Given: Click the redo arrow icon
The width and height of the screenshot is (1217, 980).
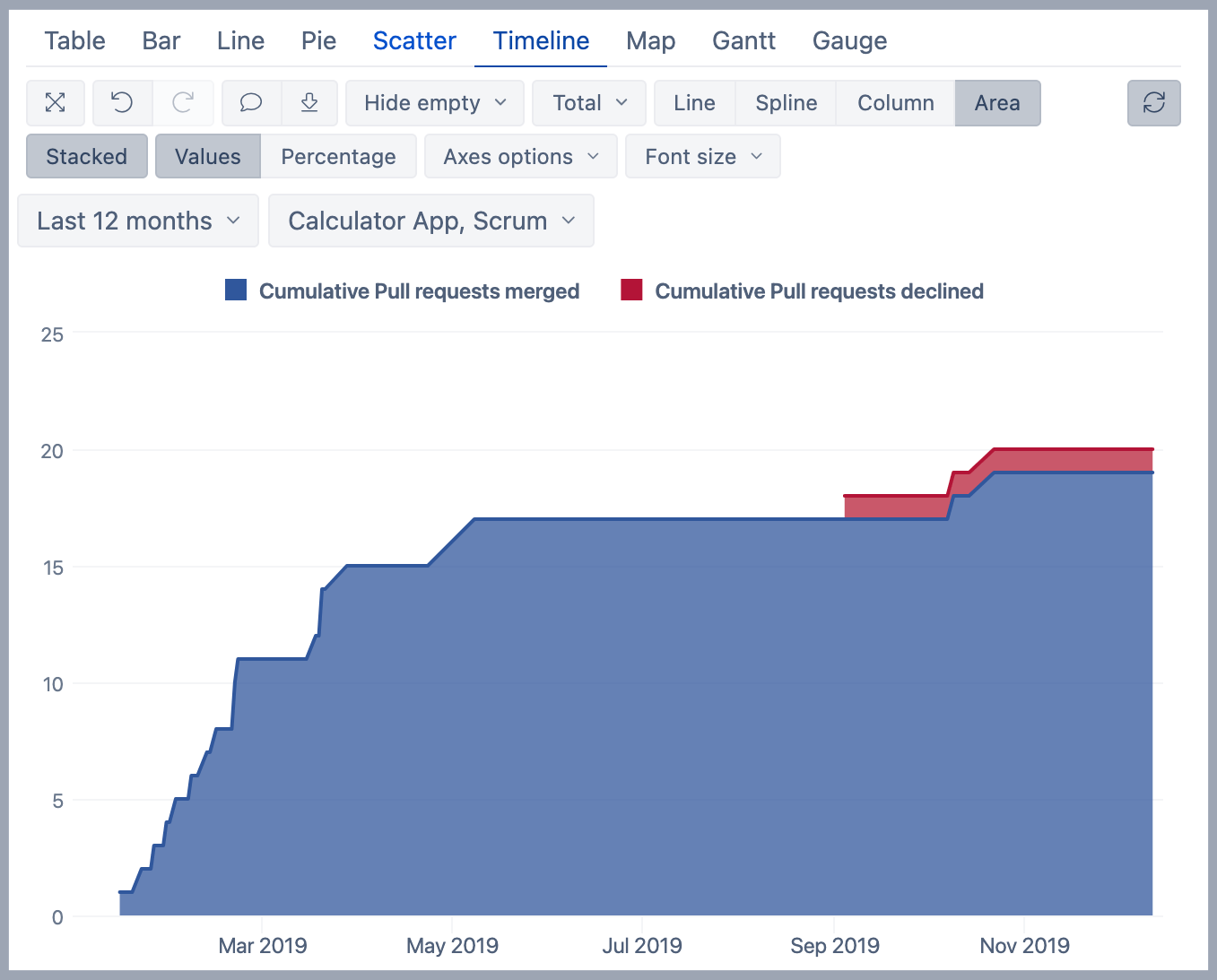Looking at the screenshot, I should point(183,103).
